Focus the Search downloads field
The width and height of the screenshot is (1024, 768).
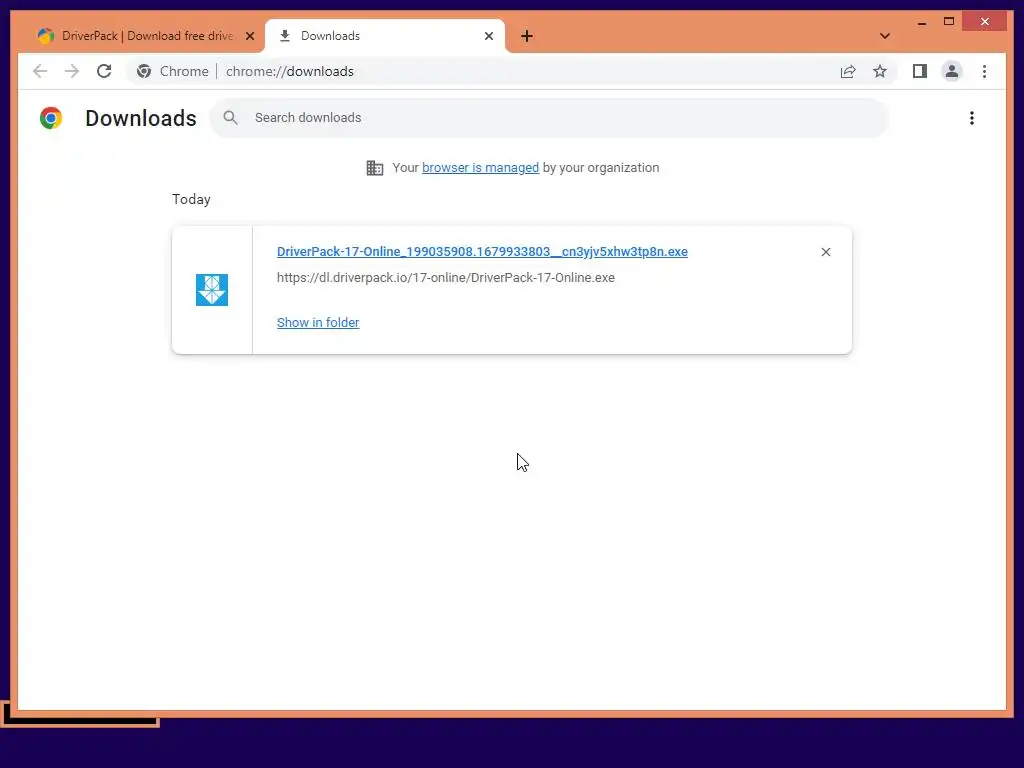click(x=549, y=118)
